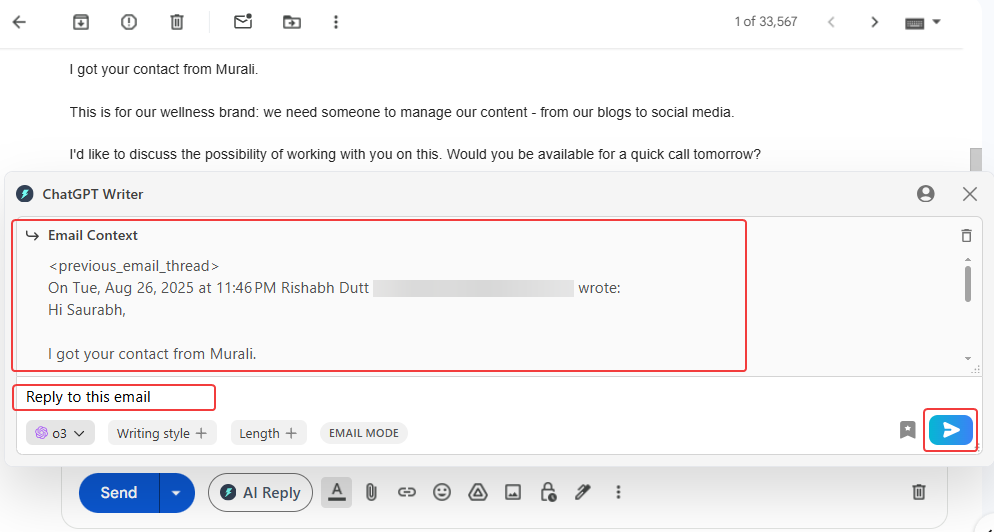The width and height of the screenshot is (994, 532).
Task: Open input tools keyboard dropdown
Action: tap(922, 23)
